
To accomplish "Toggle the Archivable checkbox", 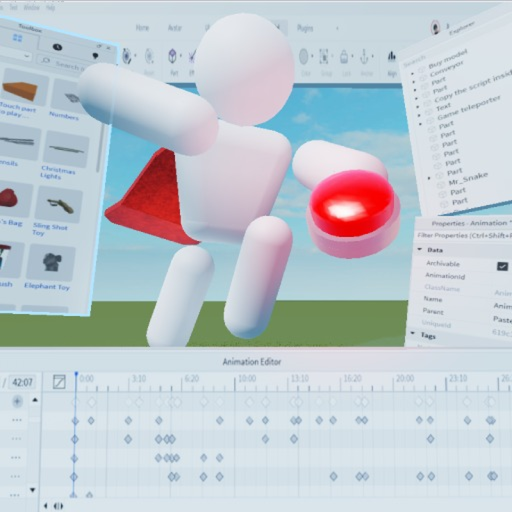I will (502, 266).
